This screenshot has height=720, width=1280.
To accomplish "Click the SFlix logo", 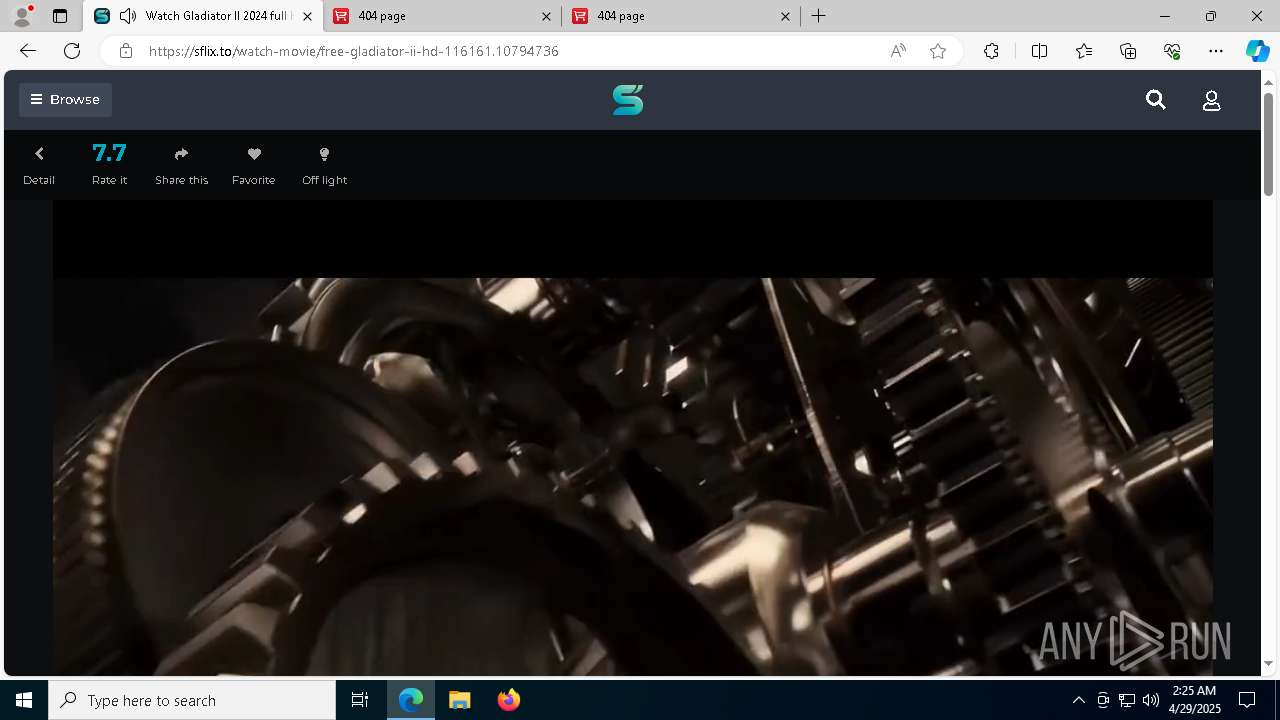I will point(628,100).
